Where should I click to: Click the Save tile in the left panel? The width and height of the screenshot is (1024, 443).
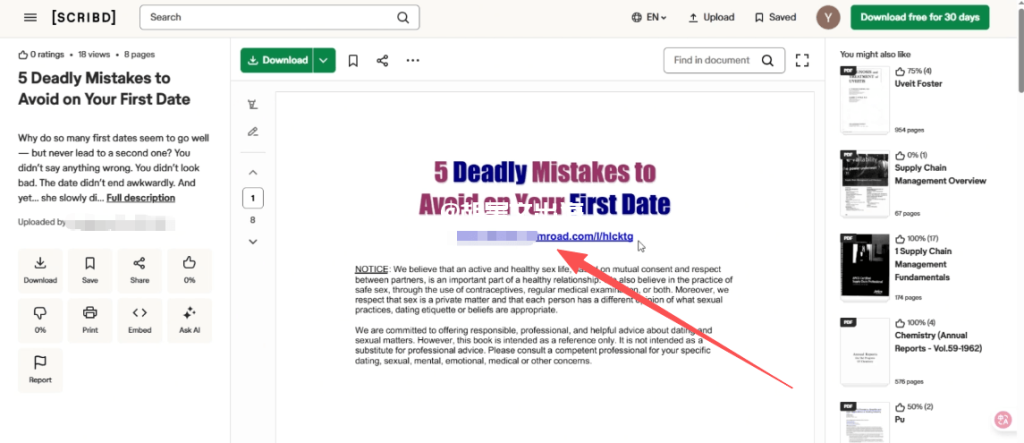click(90, 271)
